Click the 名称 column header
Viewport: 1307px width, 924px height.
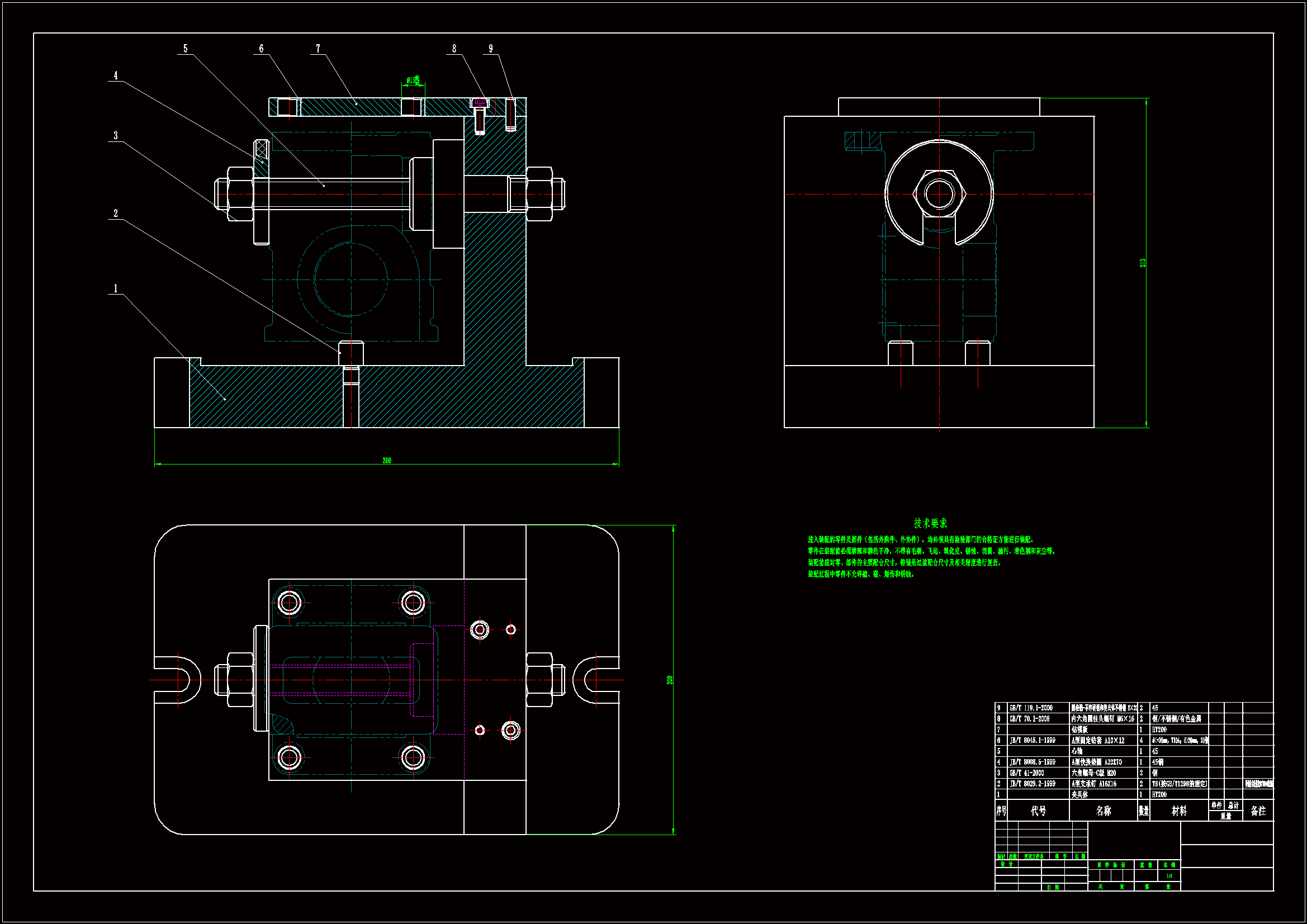pyautogui.click(x=1103, y=811)
